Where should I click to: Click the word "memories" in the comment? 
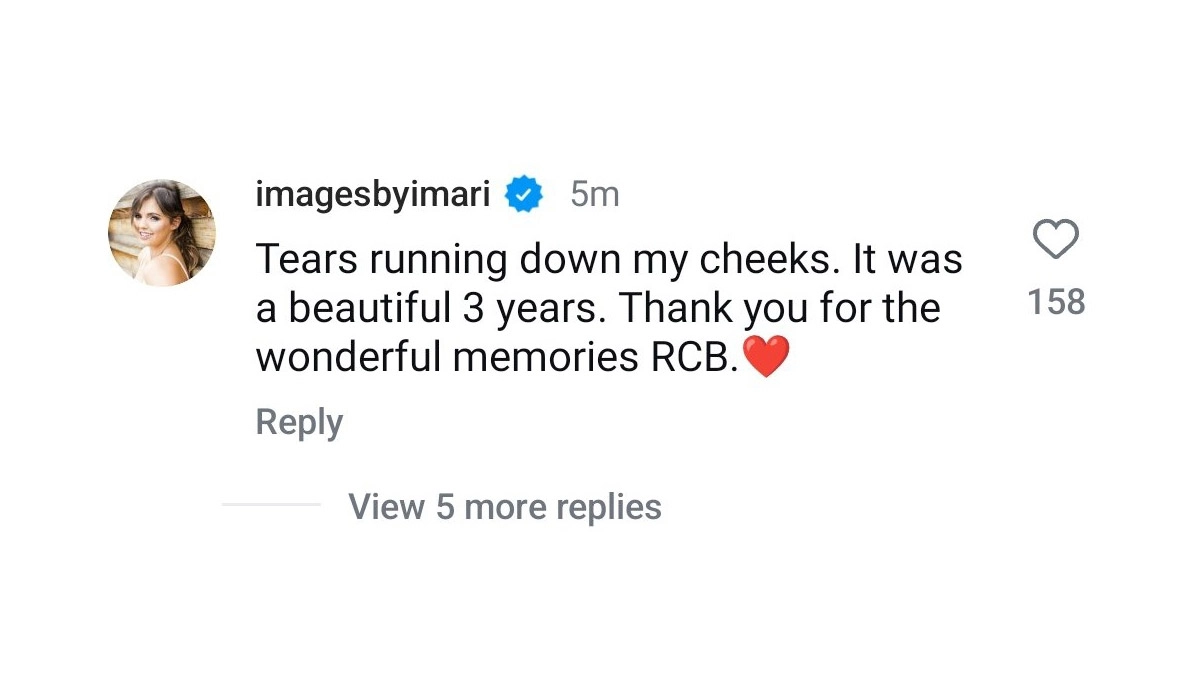[x=540, y=358]
